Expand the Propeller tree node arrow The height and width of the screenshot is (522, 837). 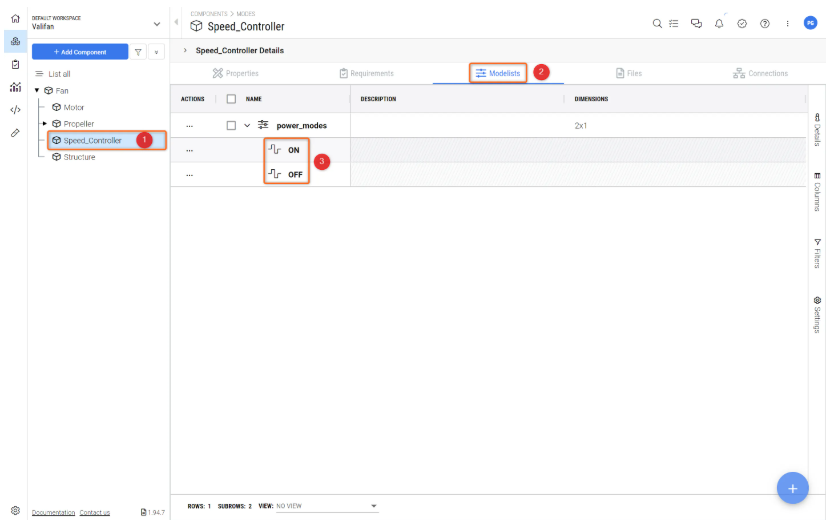pos(44,123)
